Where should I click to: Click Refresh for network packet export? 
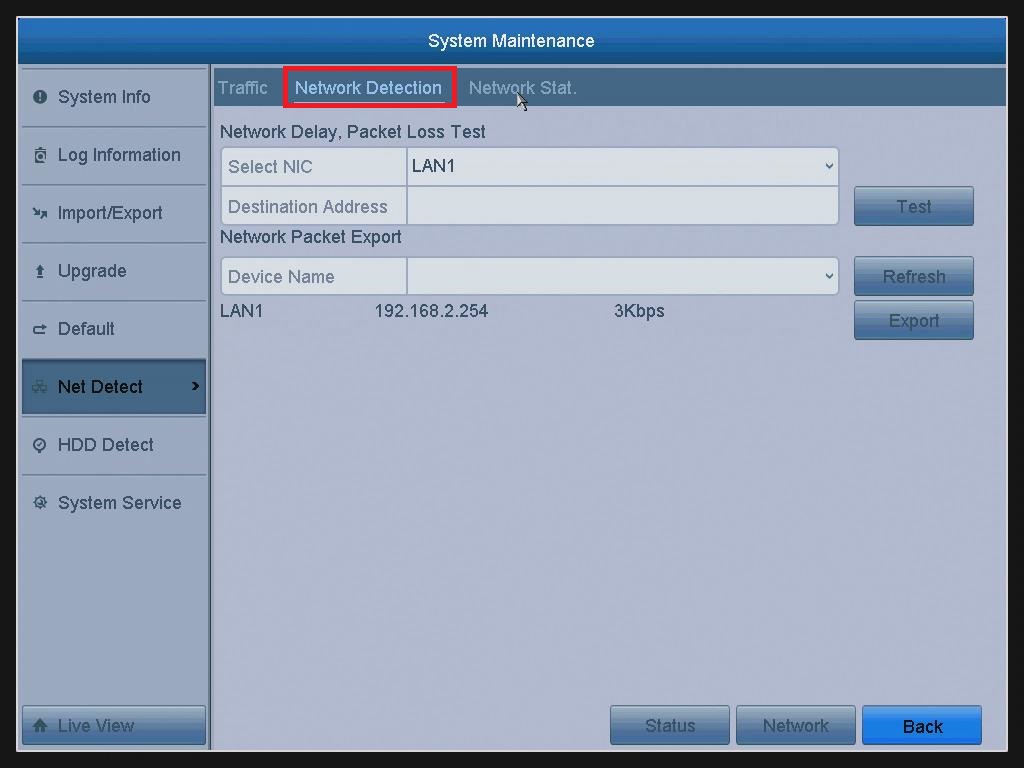pyautogui.click(x=913, y=276)
